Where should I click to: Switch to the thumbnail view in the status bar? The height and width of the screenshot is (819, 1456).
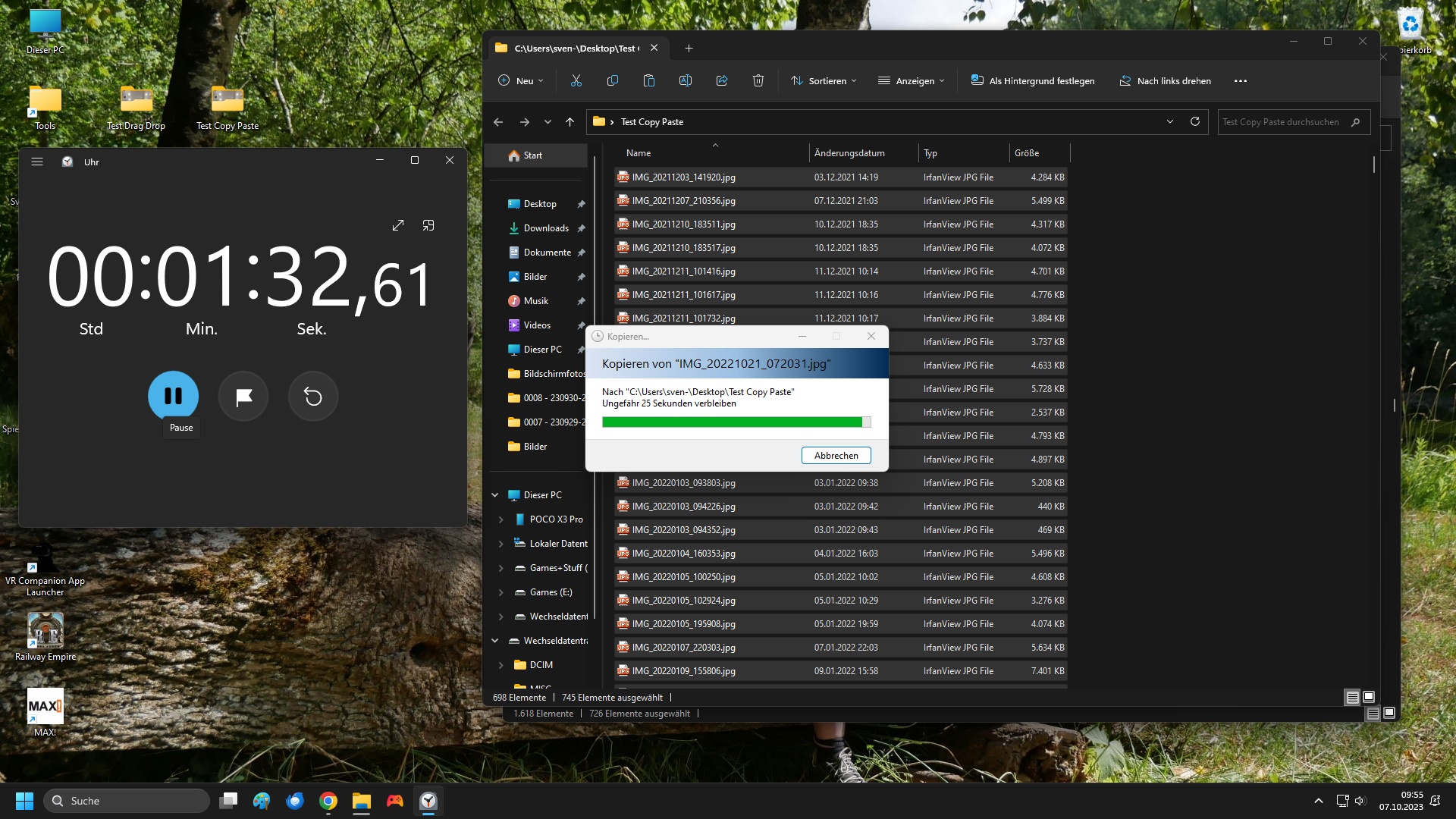pyautogui.click(x=1369, y=697)
